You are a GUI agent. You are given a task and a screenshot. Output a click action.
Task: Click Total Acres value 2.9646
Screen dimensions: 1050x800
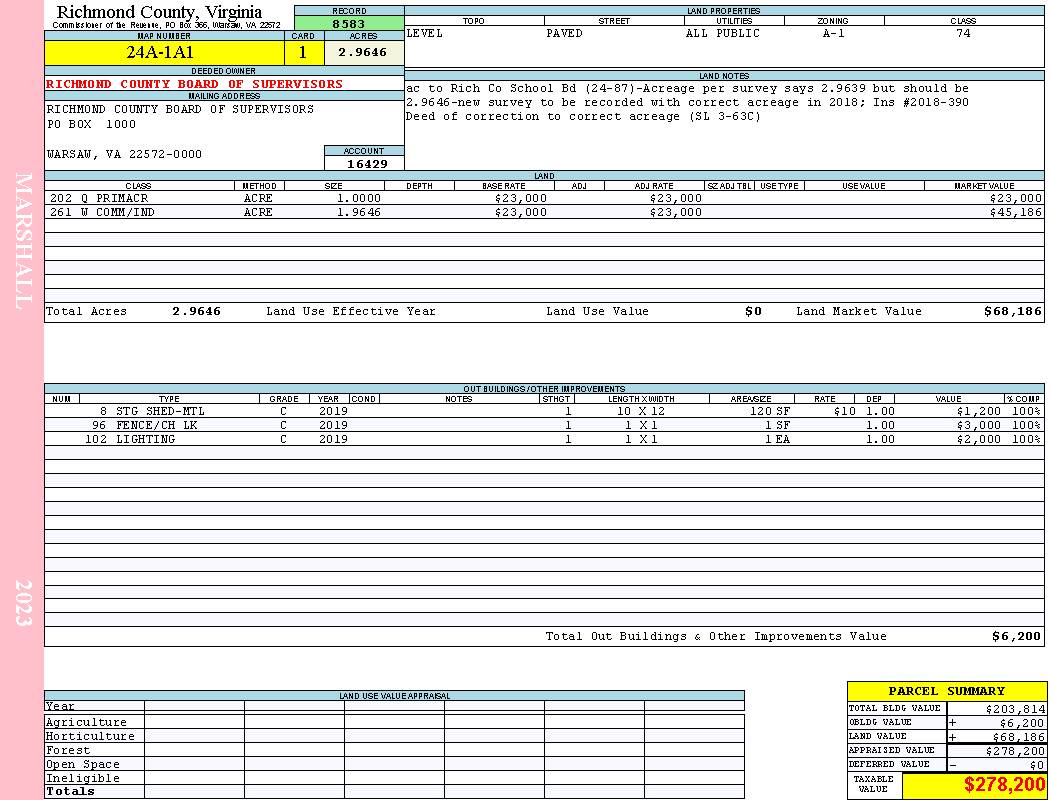click(x=196, y=311)
